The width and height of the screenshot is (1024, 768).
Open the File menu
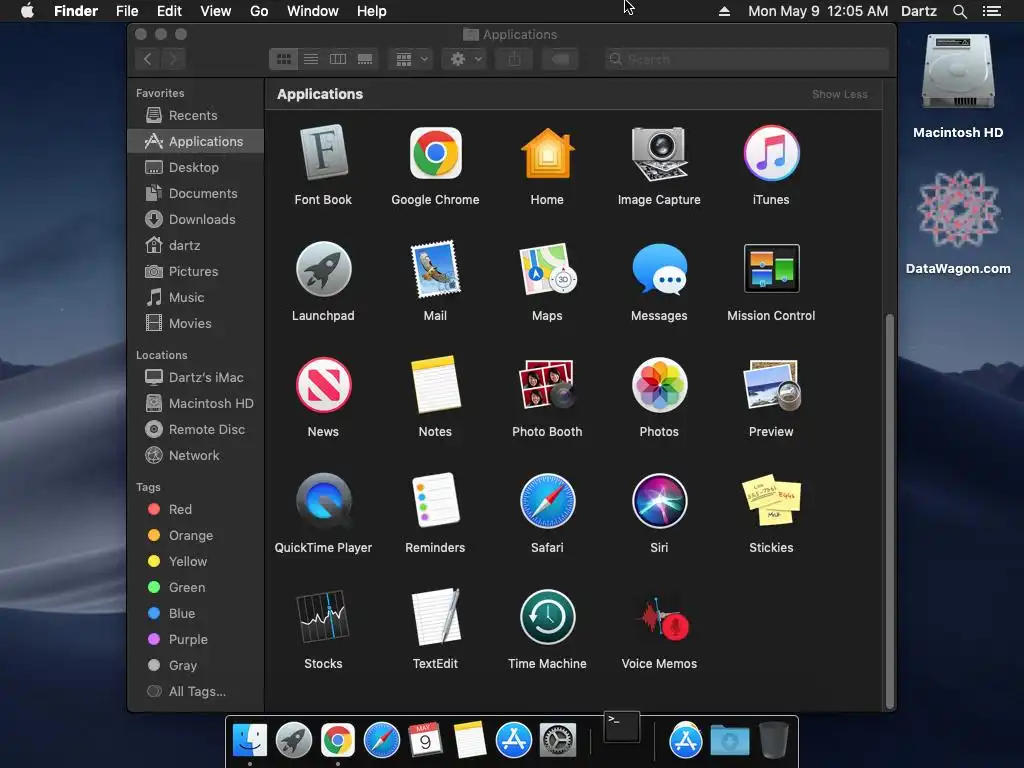click(127, 11)
